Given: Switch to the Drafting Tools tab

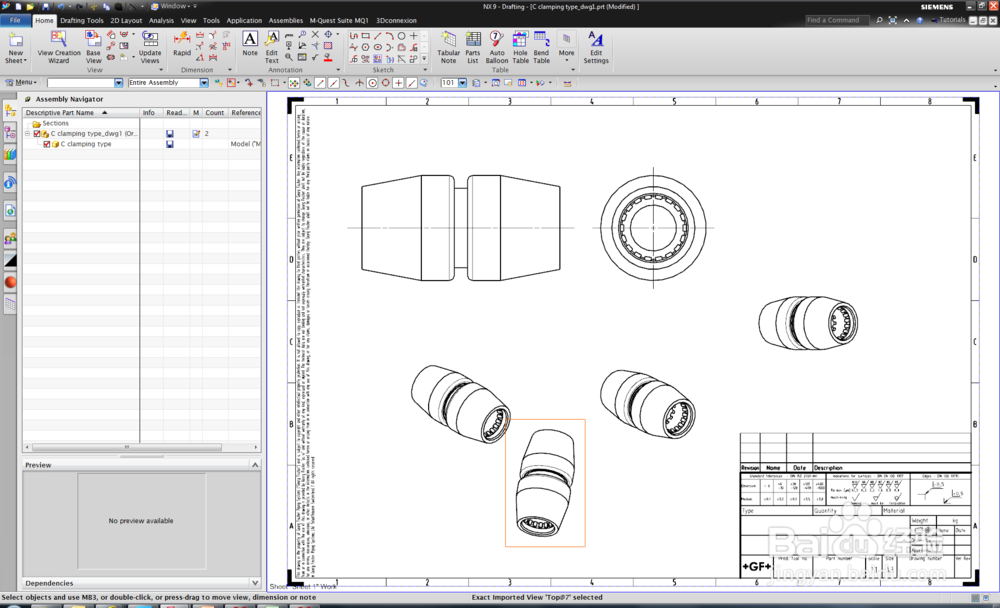Looking at the screenshot, I should (81, 20).
